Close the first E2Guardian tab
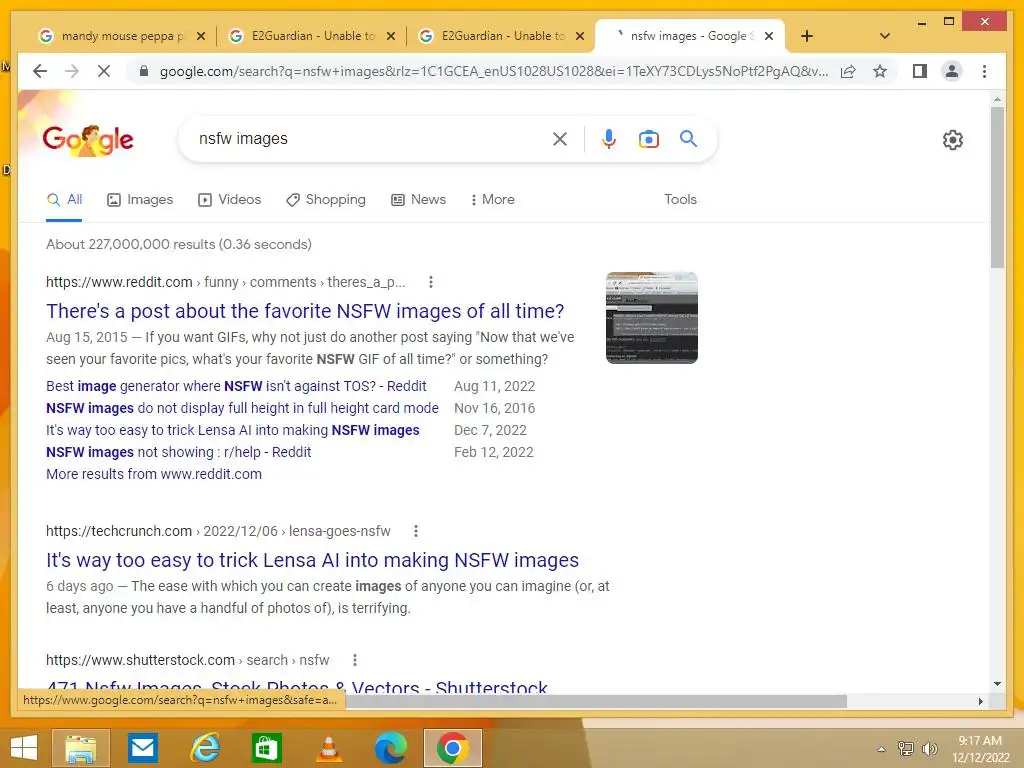1024x768 pixels. pyautogui.click(x=391, y=36)
